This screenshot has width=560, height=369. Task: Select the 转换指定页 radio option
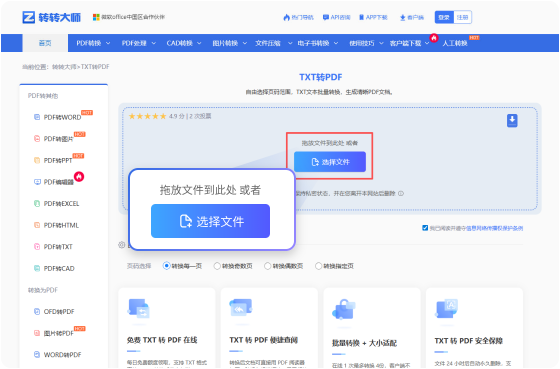[318, 266]
